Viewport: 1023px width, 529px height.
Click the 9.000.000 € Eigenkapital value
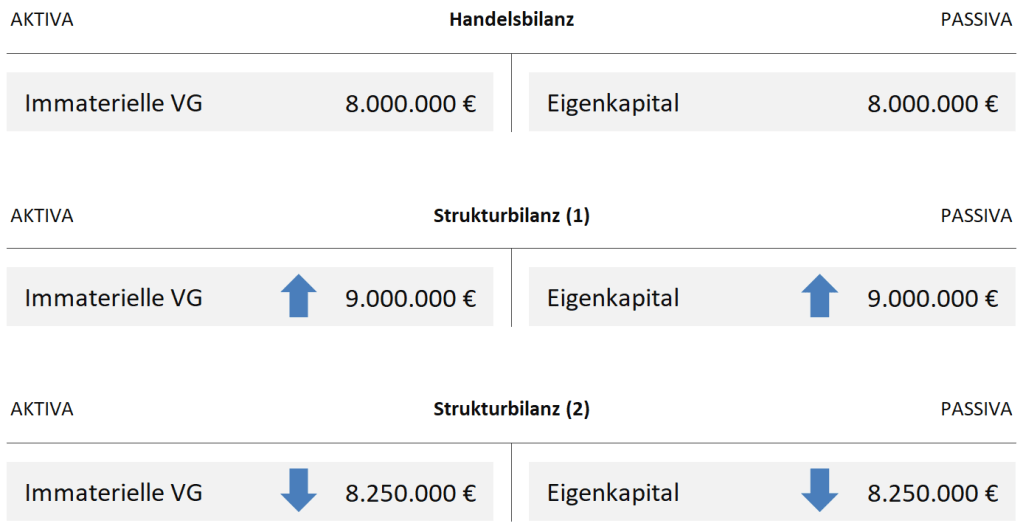click(932, 298)
